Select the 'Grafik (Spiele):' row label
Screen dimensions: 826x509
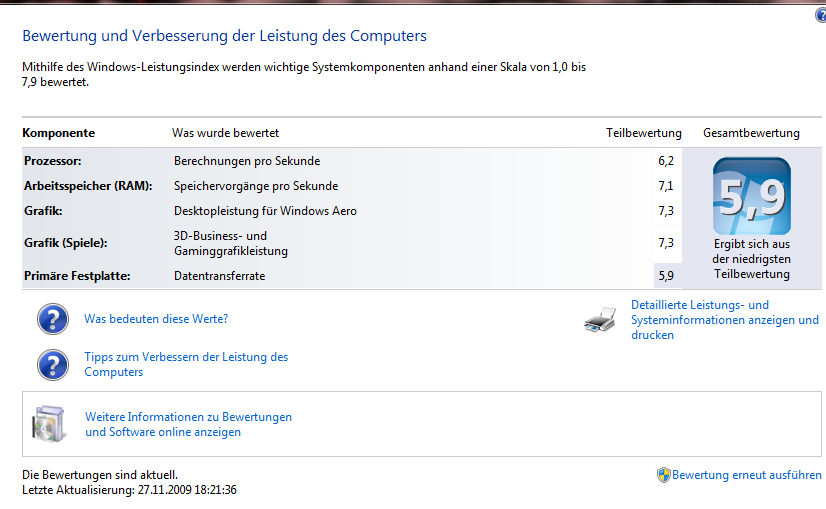click(x=65, y=243)
